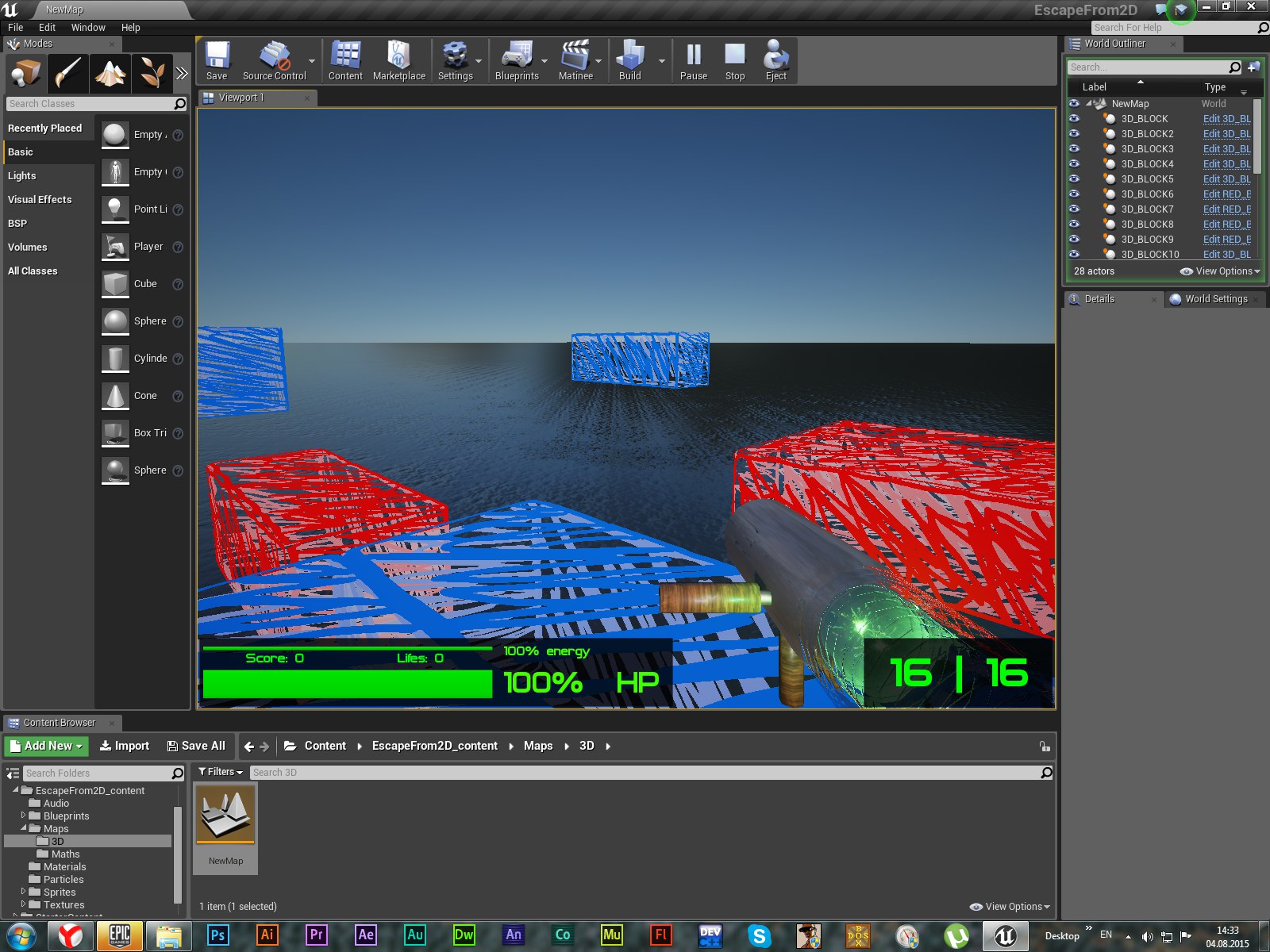This screenshot has height=952, width=1270.
Task: Click the Box Trigger placement icon
Action: point(115,433)
